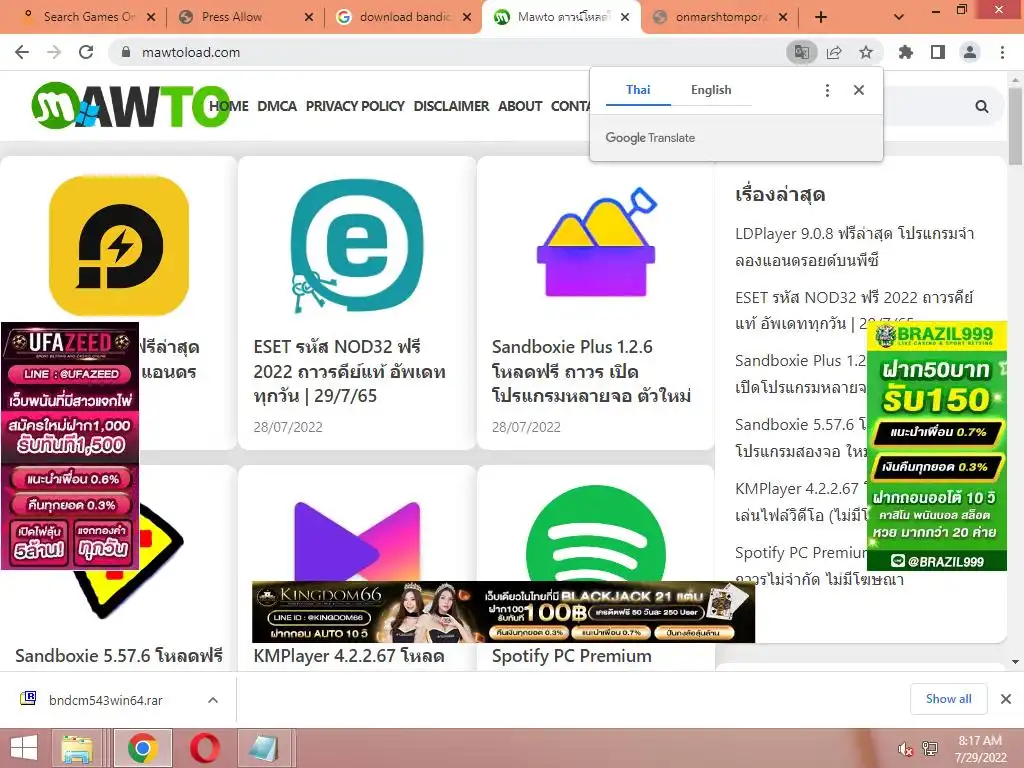
Task: Open the Chrome three-dot menu
Action: coord(1002,52)
